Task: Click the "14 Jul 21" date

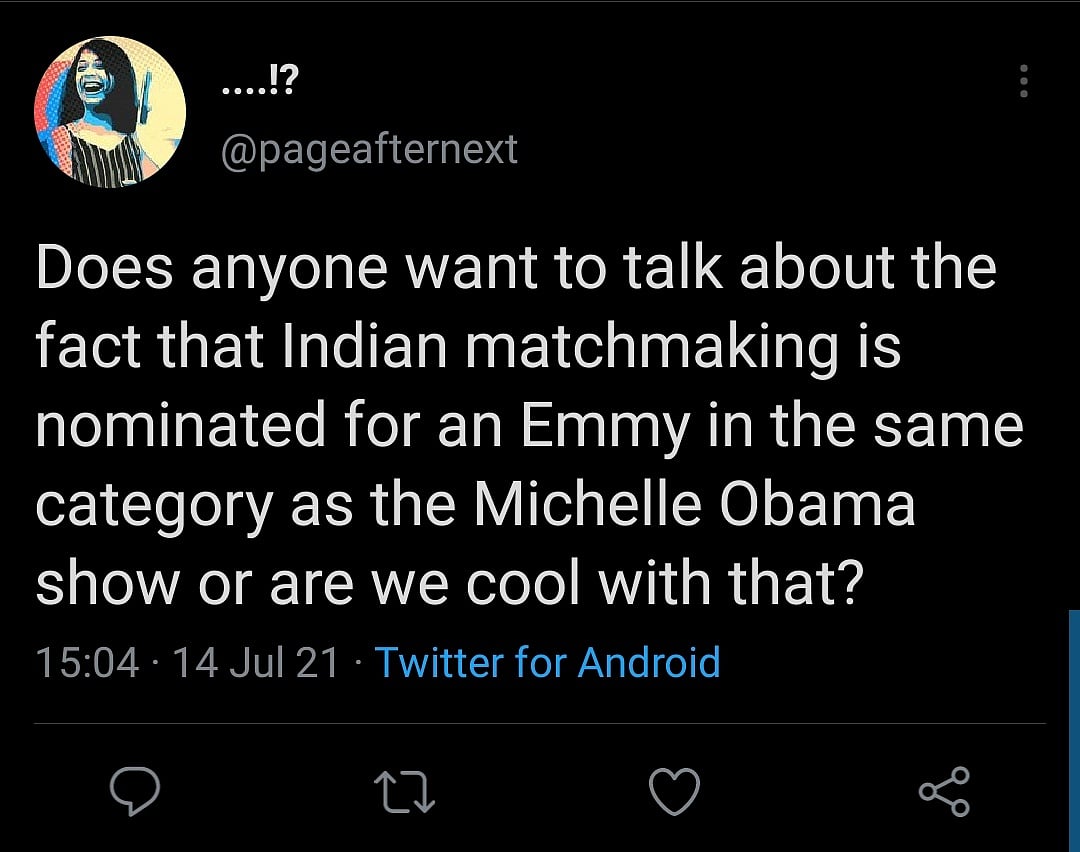Action: tap(256, 662)
